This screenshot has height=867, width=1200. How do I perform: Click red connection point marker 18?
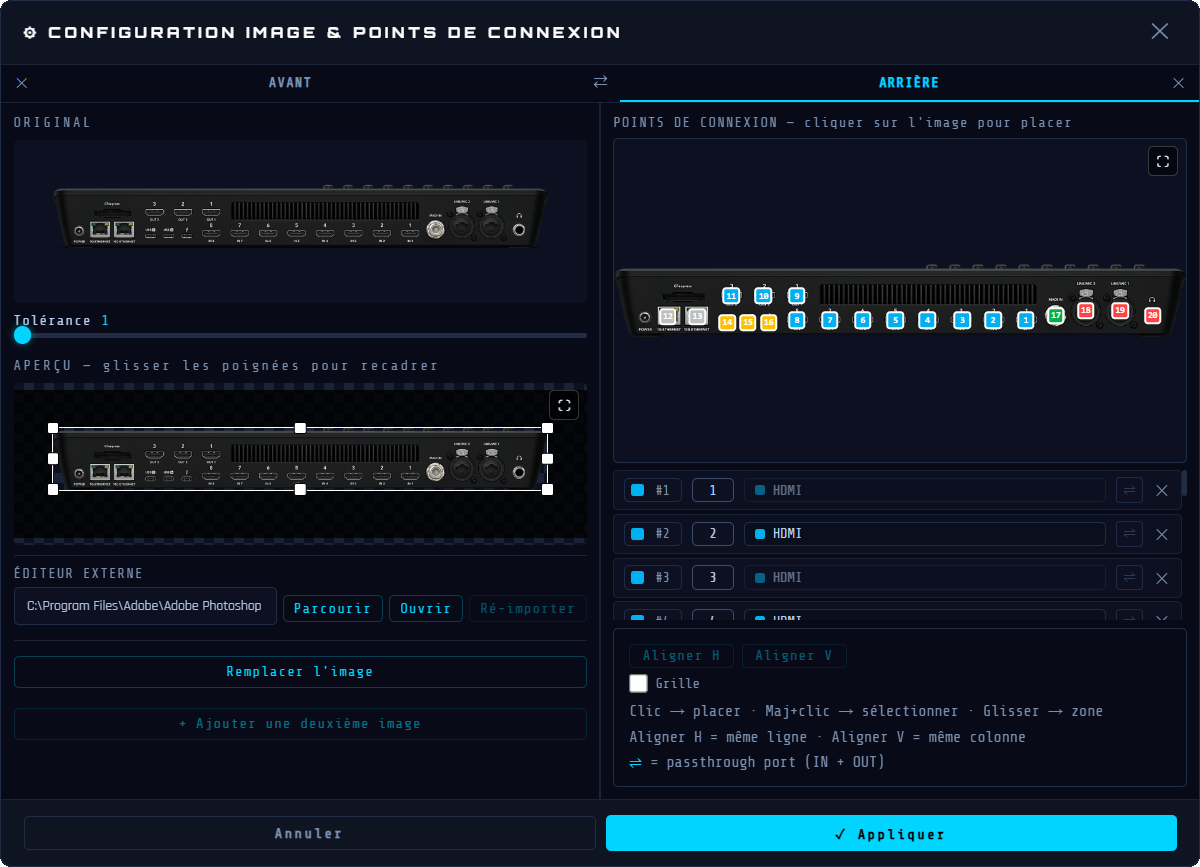tap(1086, 311)
